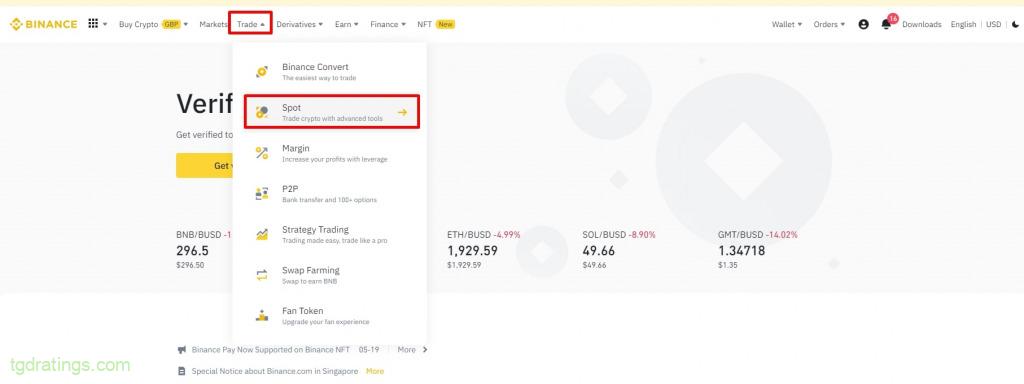Open Special Notice about Singapore
1024x384 pixels.
coord(275,371)
